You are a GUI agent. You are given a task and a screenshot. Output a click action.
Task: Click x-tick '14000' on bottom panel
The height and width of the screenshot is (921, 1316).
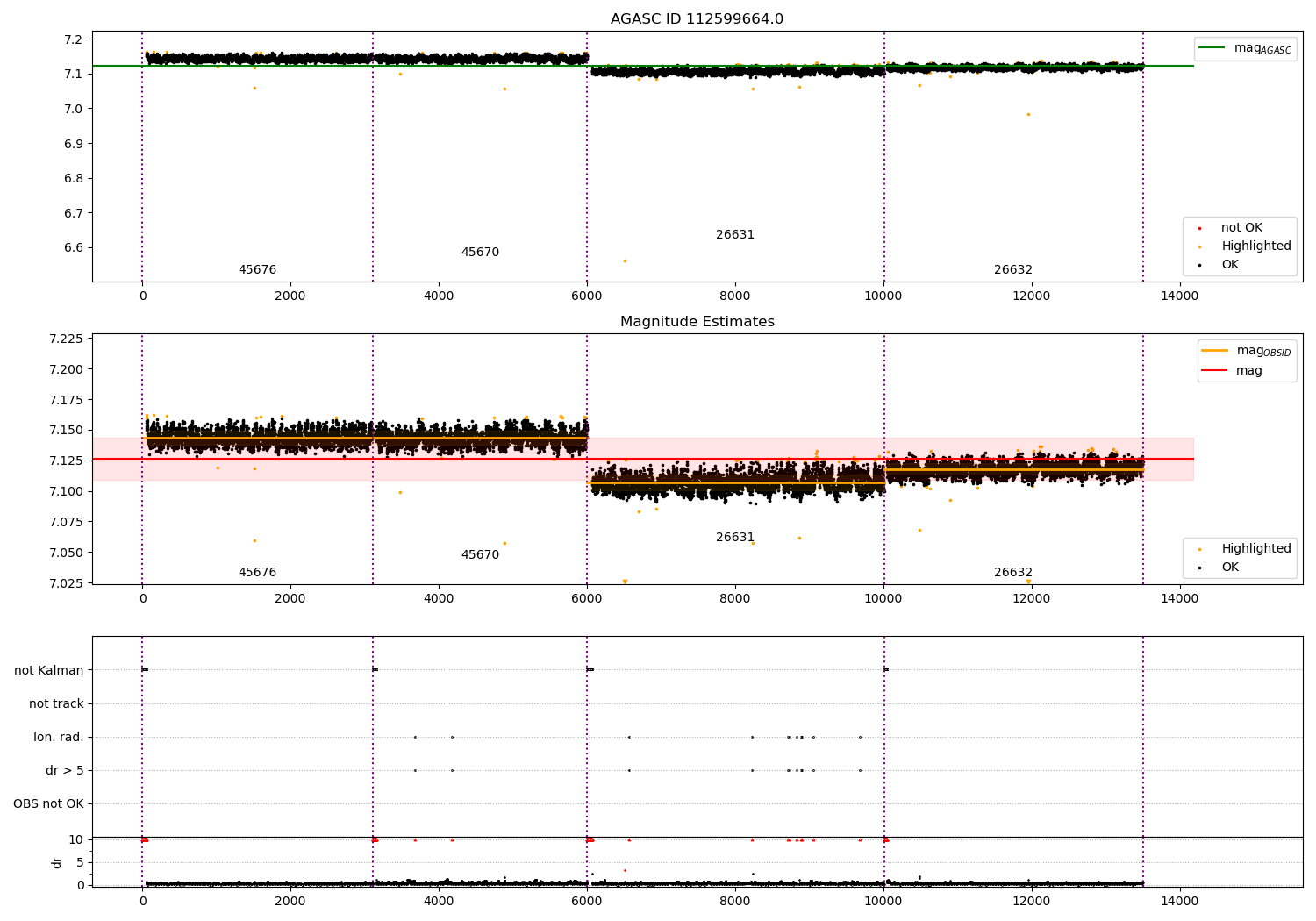1179,901
